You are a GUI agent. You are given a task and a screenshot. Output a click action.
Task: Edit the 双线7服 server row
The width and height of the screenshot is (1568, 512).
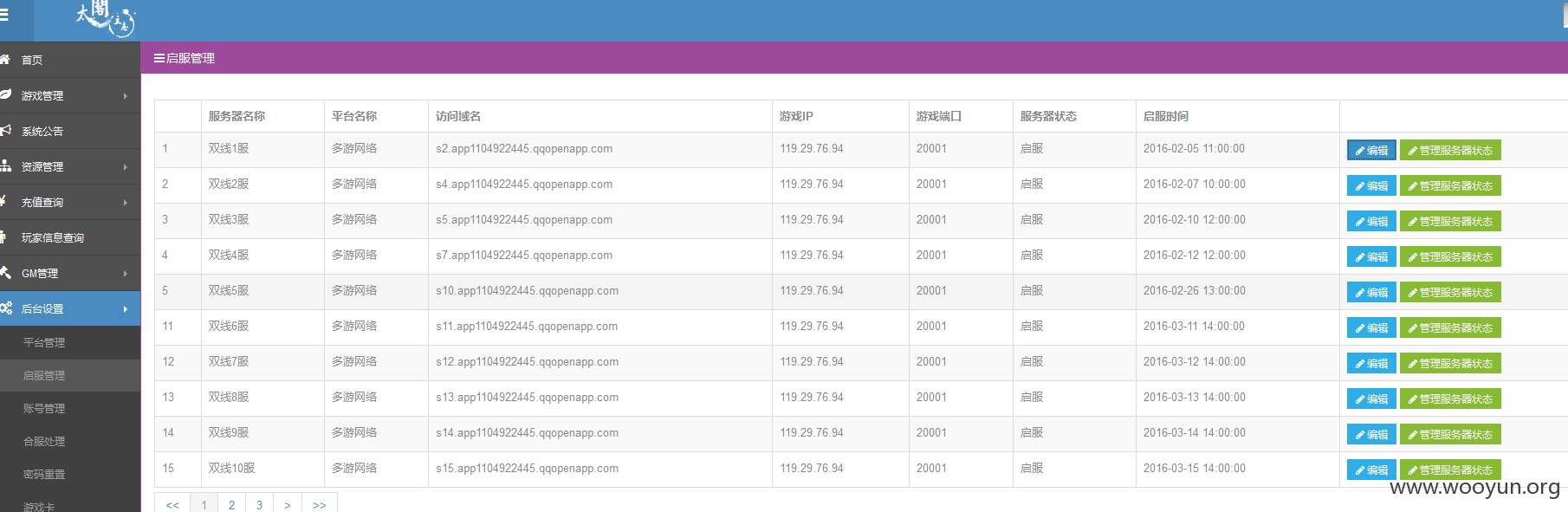[x=1371, y=363]
